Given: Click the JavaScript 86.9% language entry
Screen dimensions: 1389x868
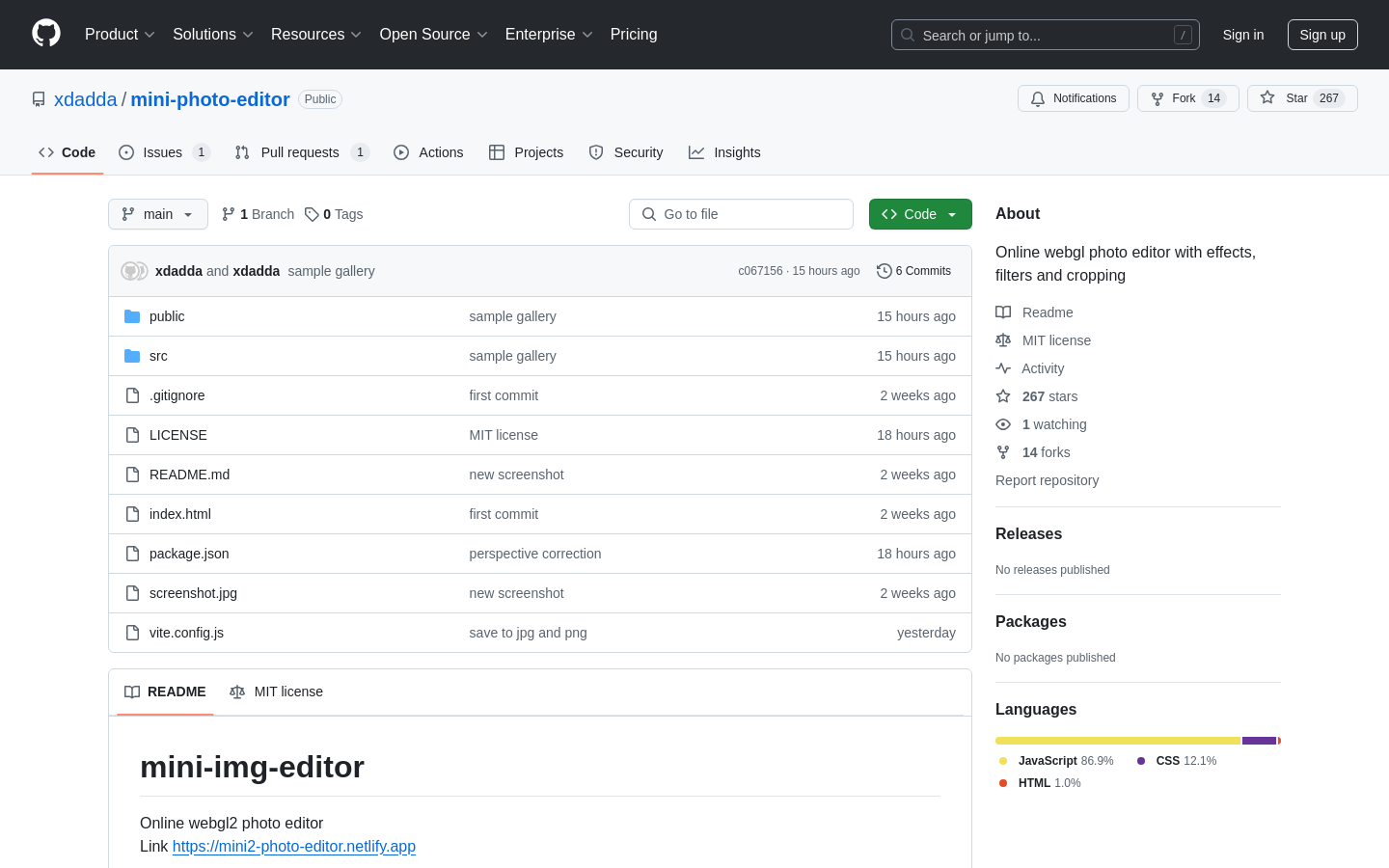Looking at the screenshot, I should [1056, 761].
